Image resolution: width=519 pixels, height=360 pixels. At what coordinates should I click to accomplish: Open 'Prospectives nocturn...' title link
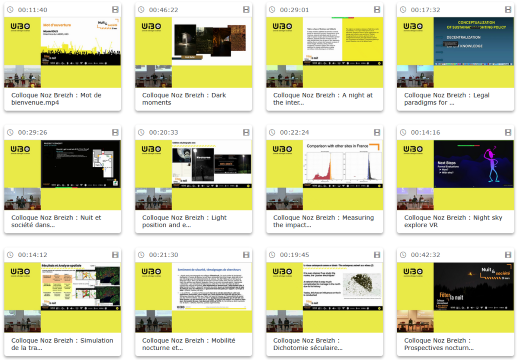(439, 344)
